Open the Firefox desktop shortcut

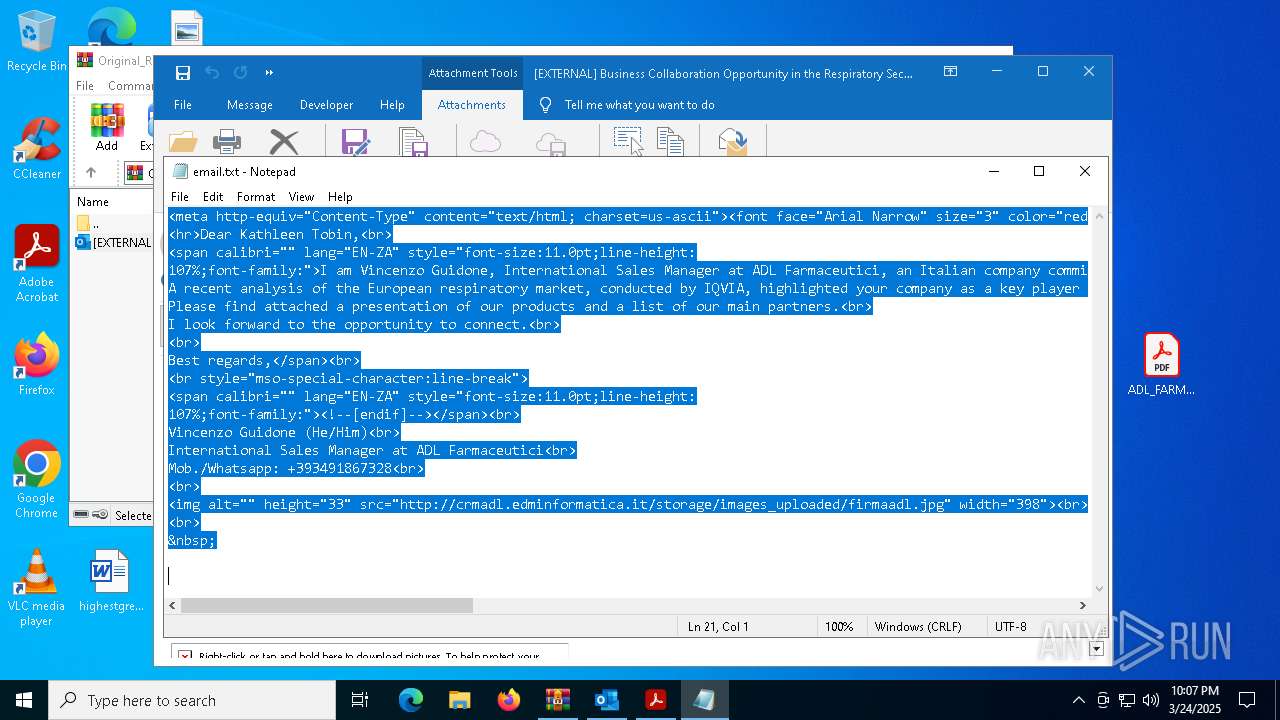click(x=37, y=364)
